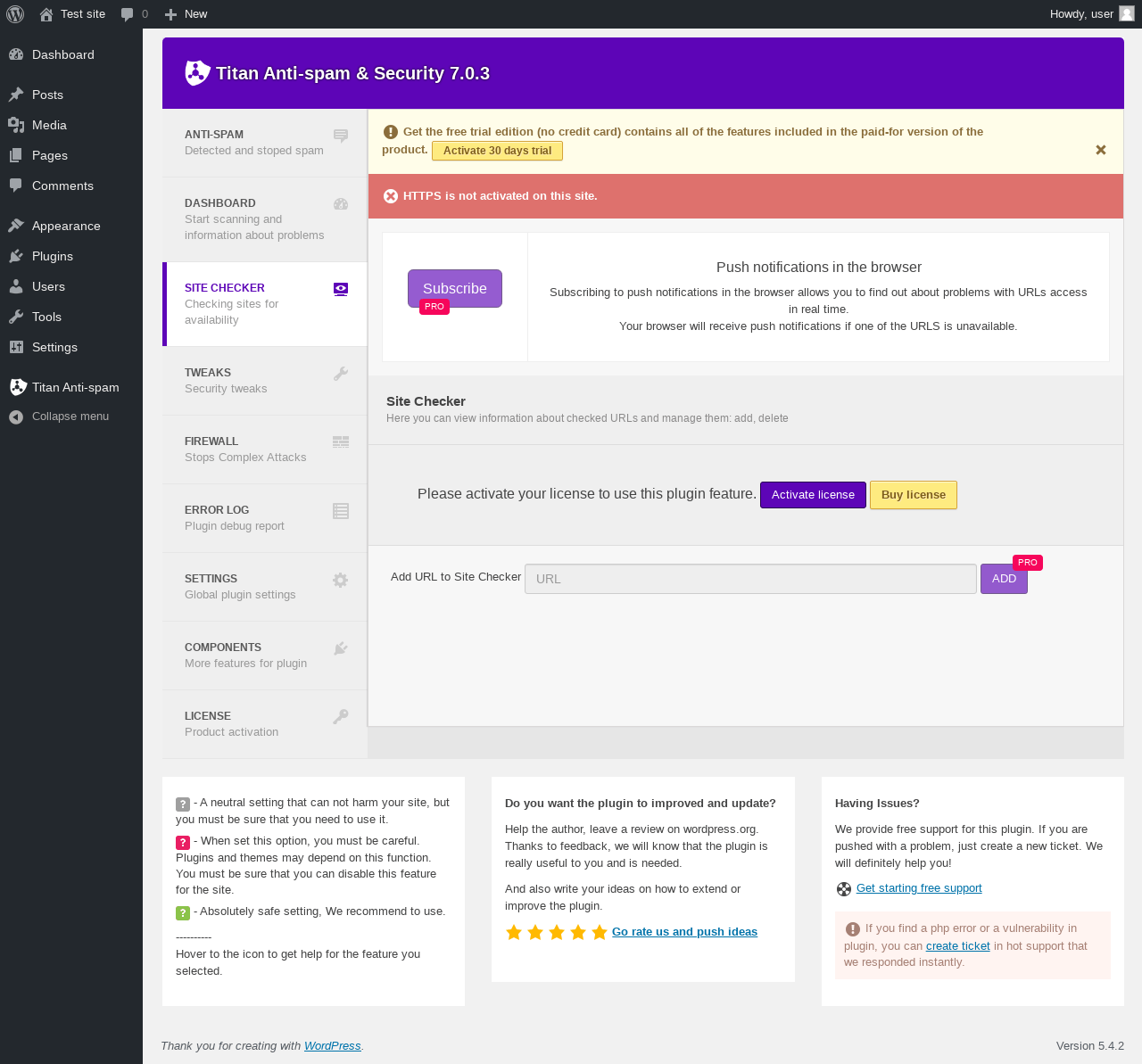Open the Anti-Spam tab
Viewport: 1142px width, 1064px height.
(265, 143)
